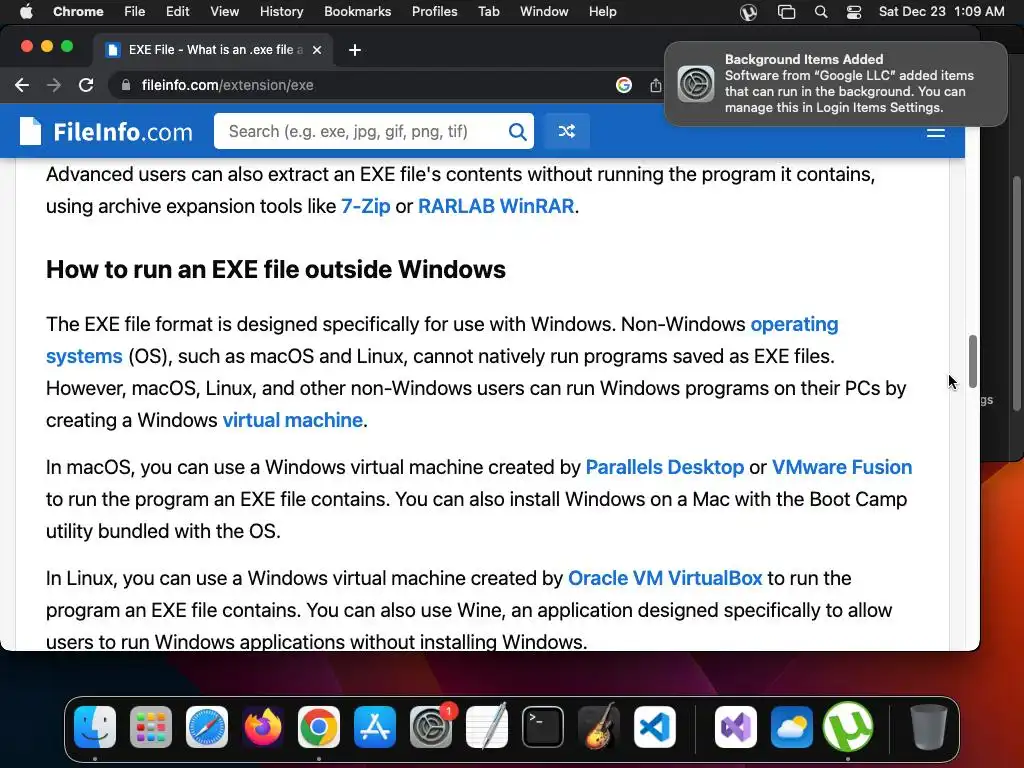Reload the current page

coord(86,85)
